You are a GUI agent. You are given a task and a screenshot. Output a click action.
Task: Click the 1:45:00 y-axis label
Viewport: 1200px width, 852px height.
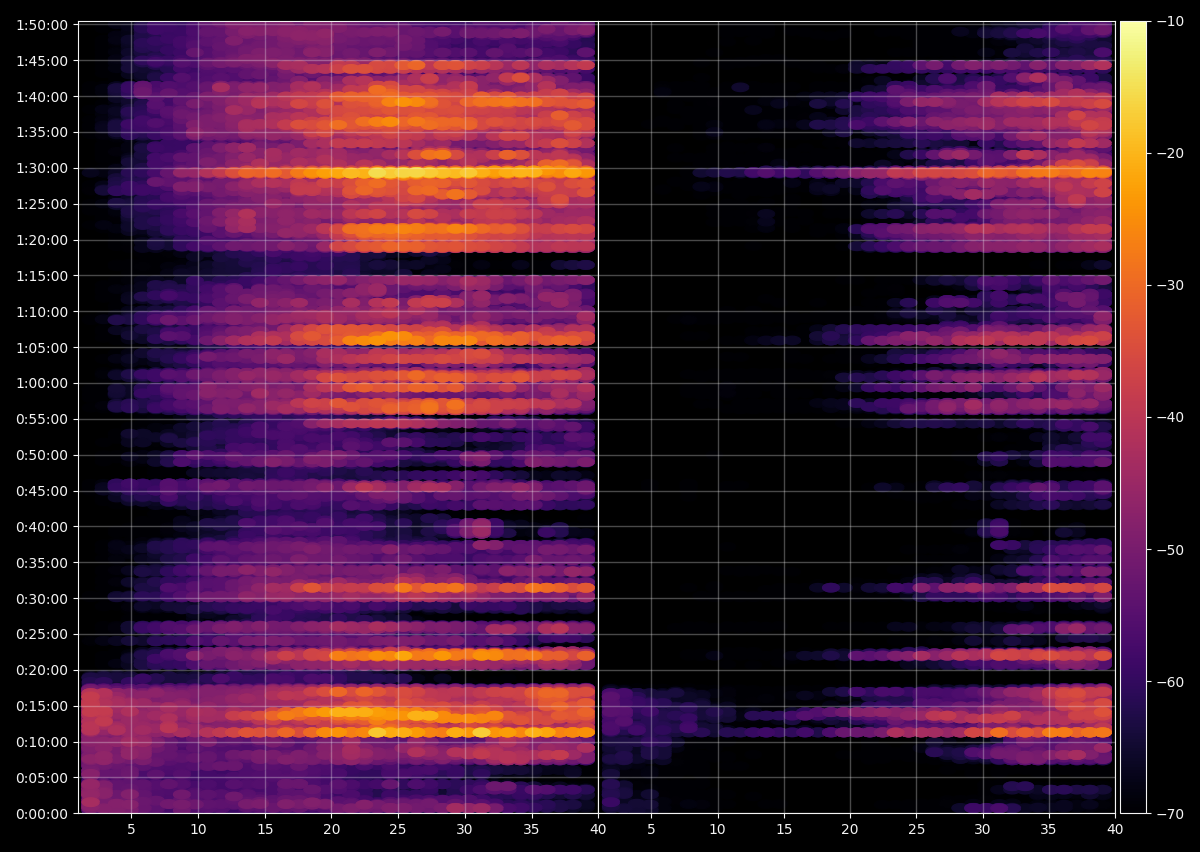click(x=43, y=60)
